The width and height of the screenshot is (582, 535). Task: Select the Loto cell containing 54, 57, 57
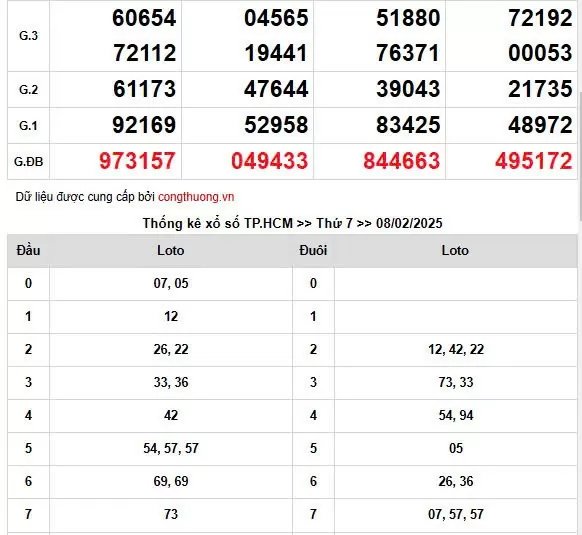click(171, 449)
